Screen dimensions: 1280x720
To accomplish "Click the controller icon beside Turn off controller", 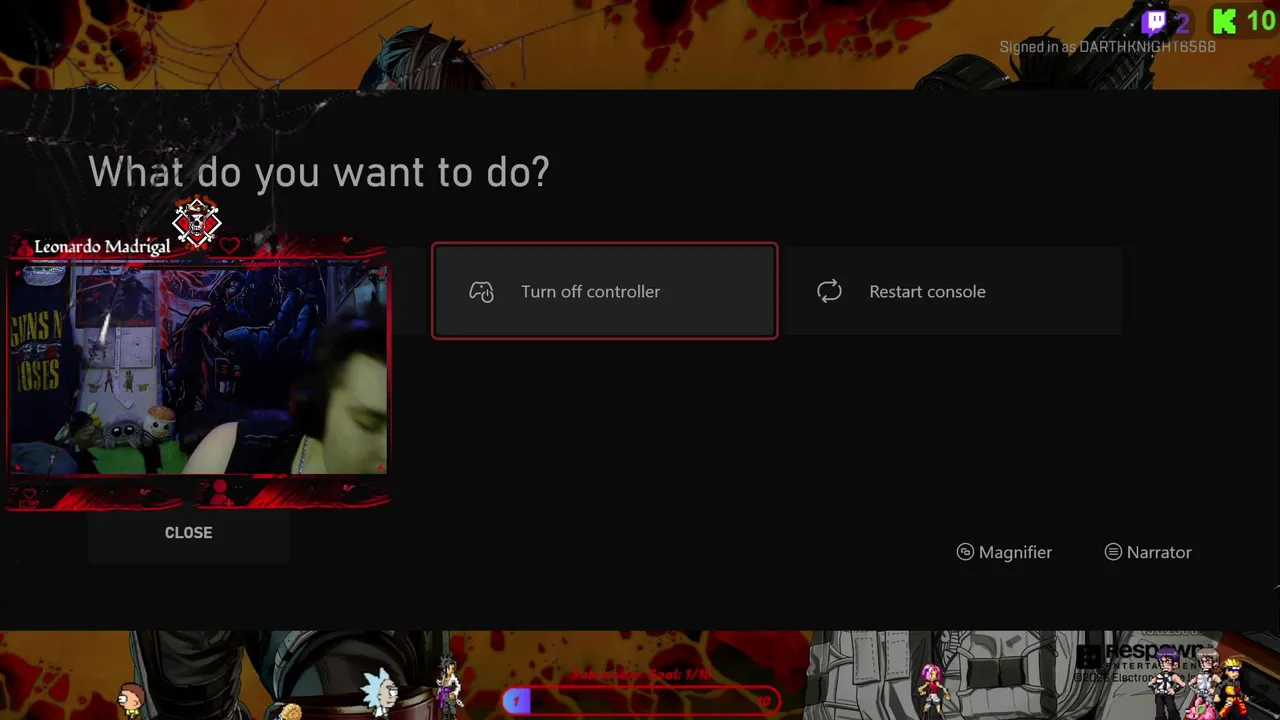I will 482,292.
